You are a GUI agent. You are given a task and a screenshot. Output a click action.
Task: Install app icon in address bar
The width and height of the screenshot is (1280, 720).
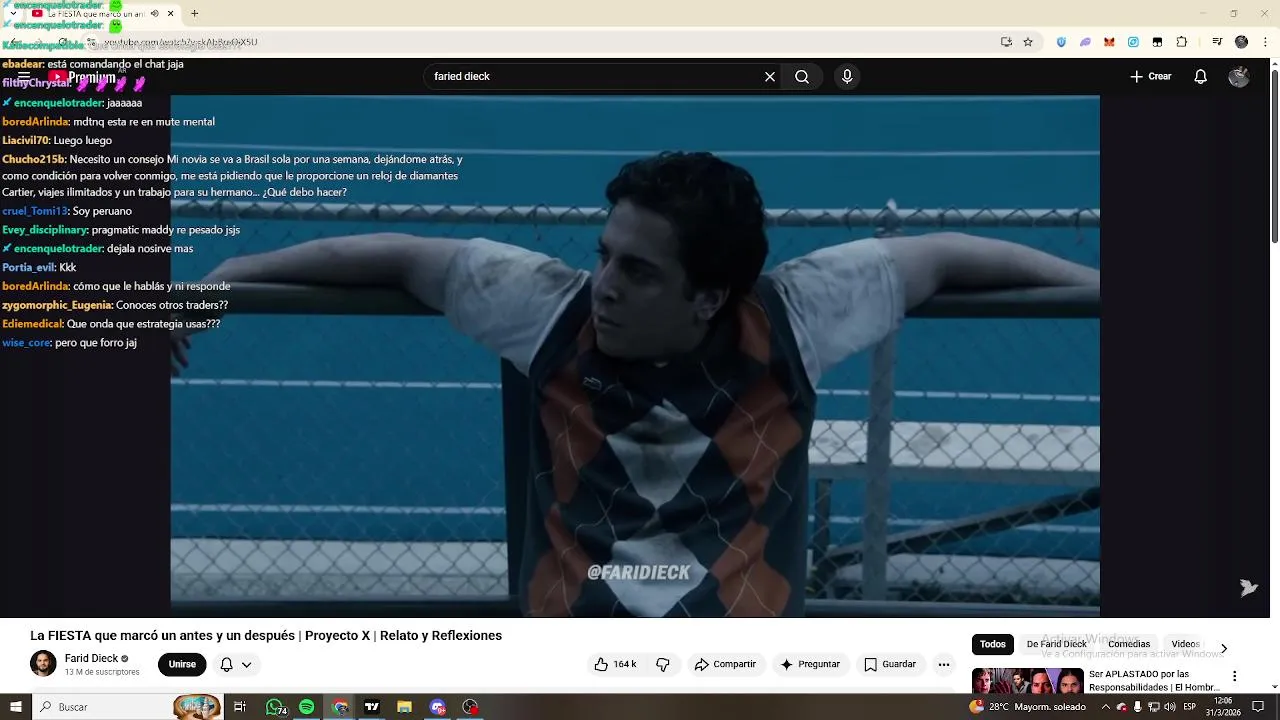[1006, 42]
